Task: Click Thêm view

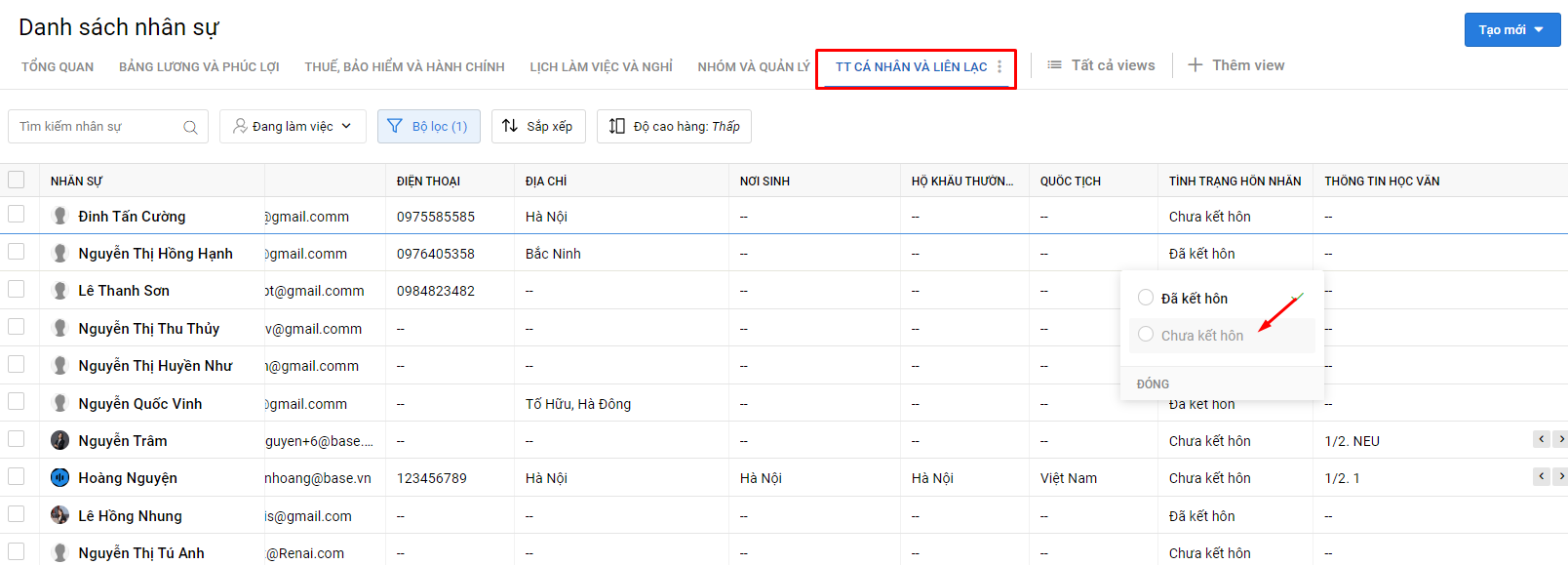Action: [x=1248, y=65]
